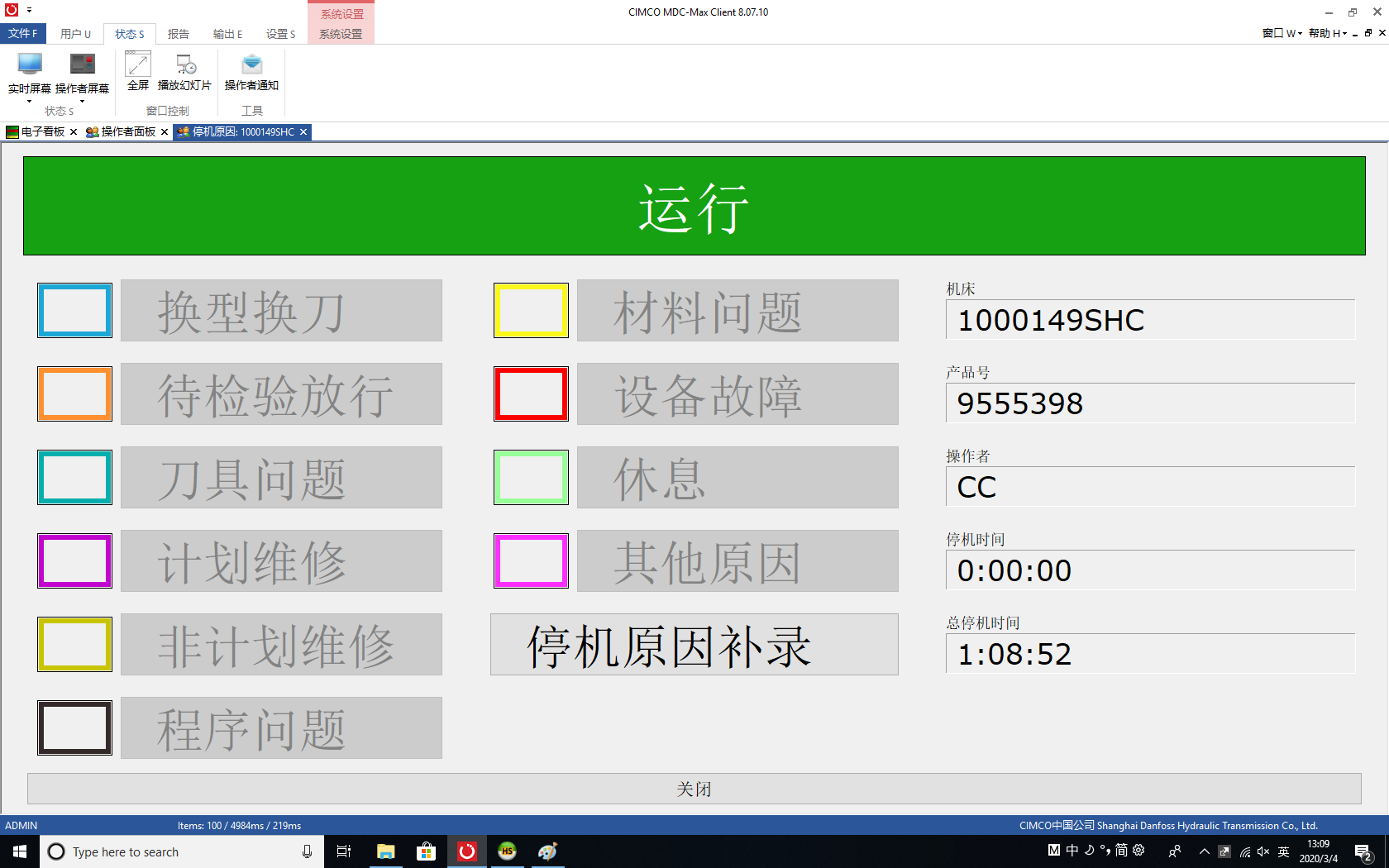
Task: Close the 停机原因 1000149SHC tab
Action: tap(303, 132)
